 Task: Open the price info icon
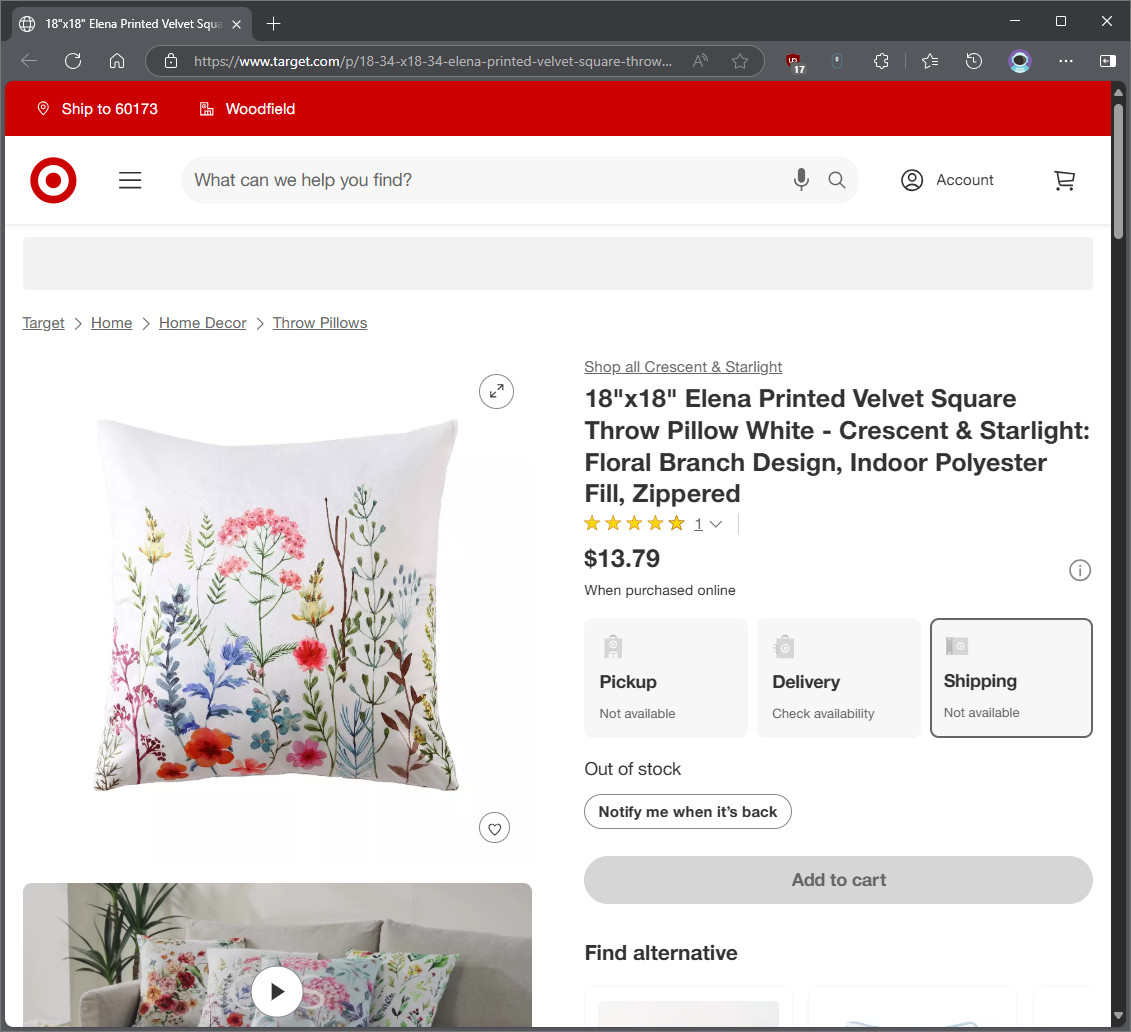pos(1079,570)
